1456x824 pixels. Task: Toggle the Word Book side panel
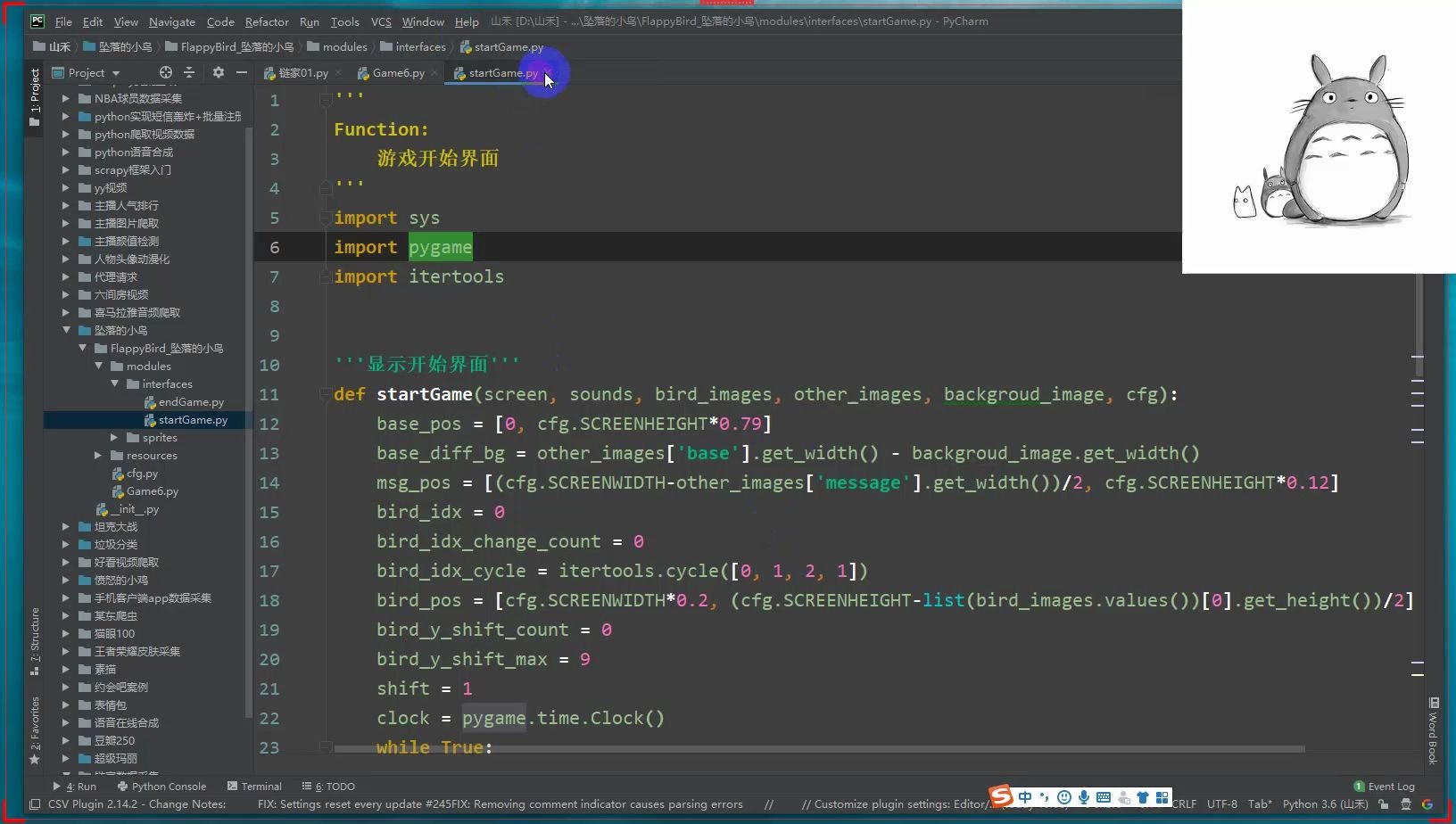click(1433, 731)
